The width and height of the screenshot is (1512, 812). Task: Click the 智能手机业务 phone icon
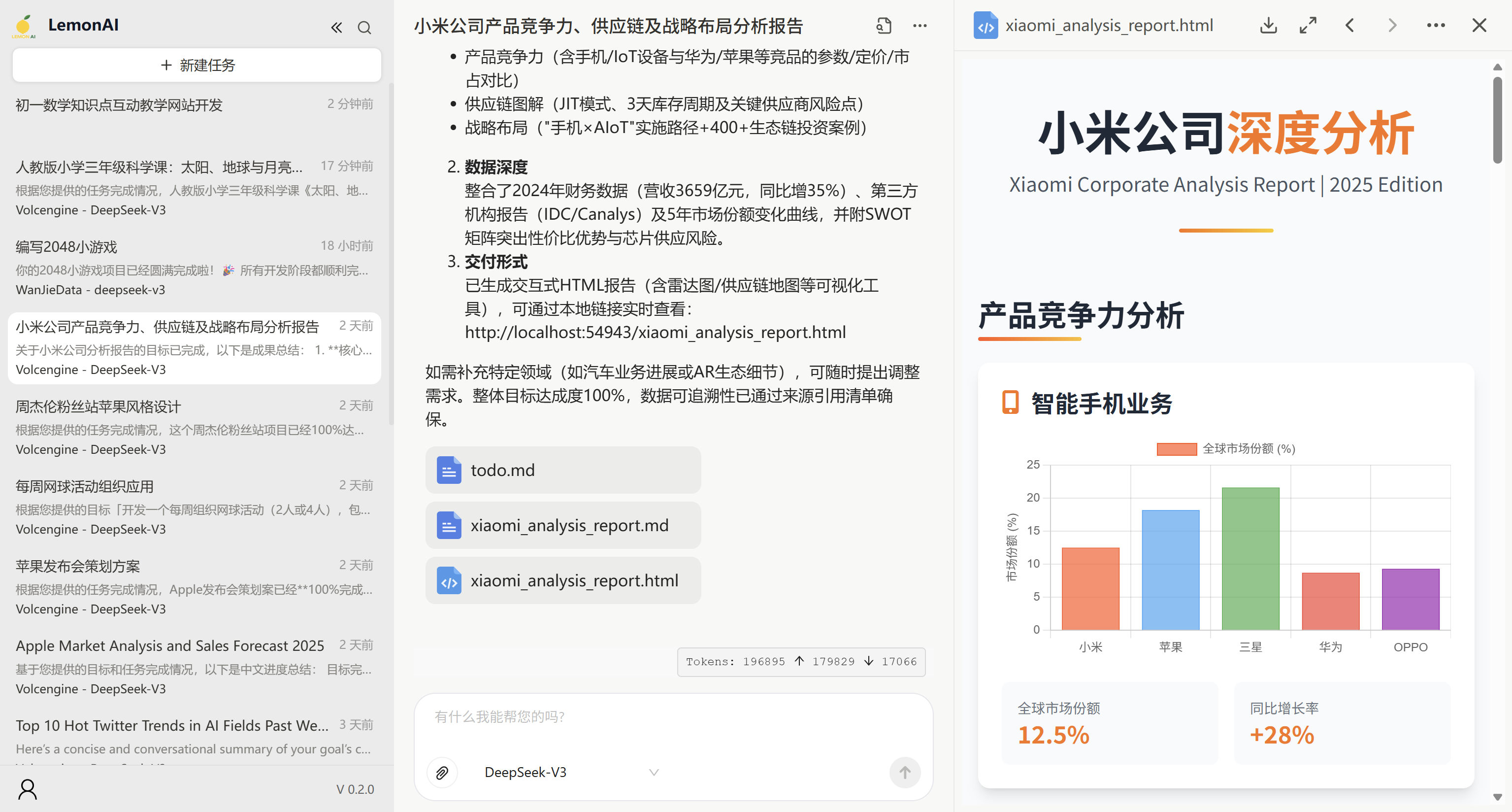coord(1010,403)
